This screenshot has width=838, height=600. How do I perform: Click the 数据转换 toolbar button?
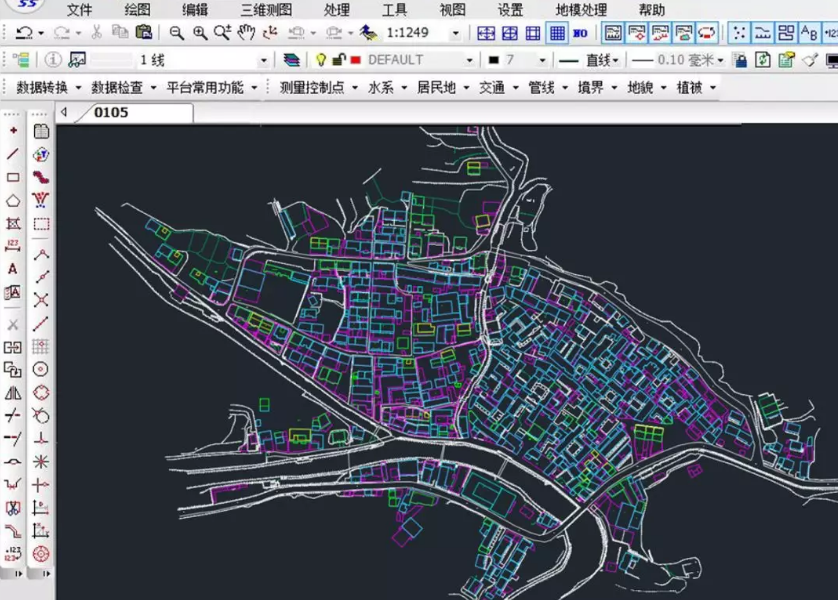(x=43, y=87)
